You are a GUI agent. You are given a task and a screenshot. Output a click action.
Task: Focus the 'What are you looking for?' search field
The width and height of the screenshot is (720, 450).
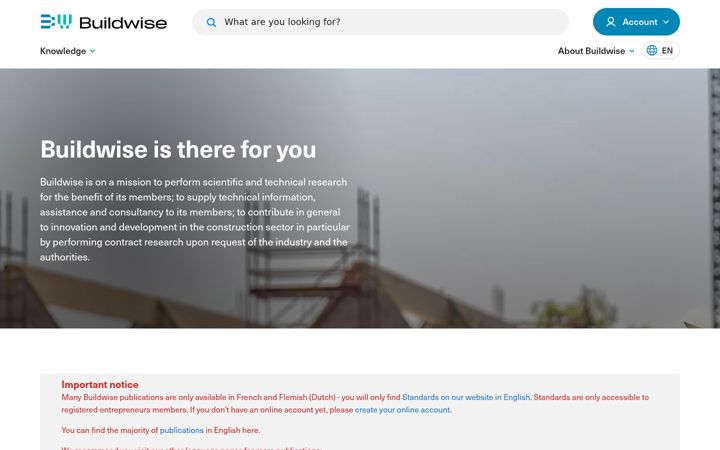pos(380,22)
